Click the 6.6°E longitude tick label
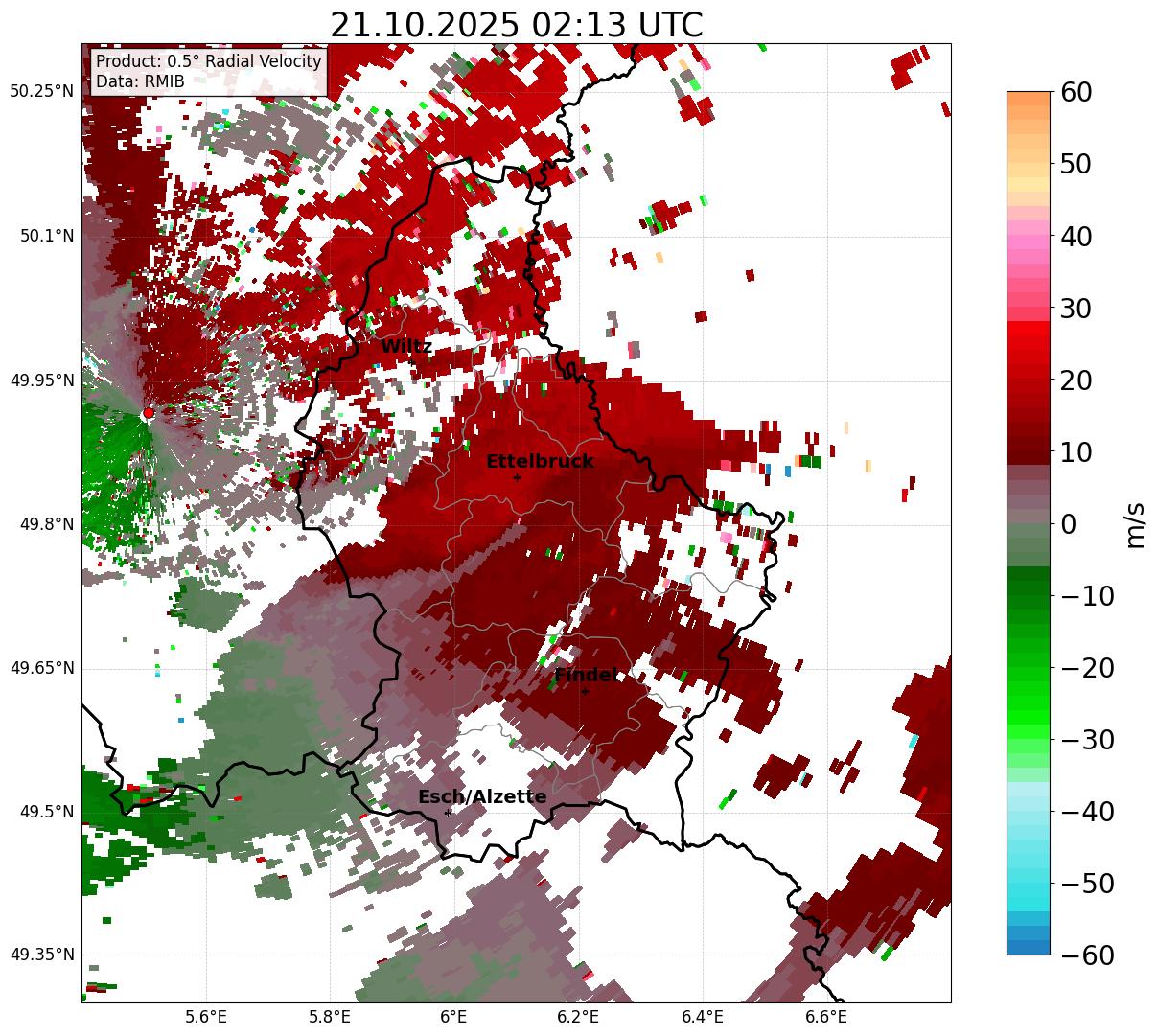 (x=826, y=1017)
